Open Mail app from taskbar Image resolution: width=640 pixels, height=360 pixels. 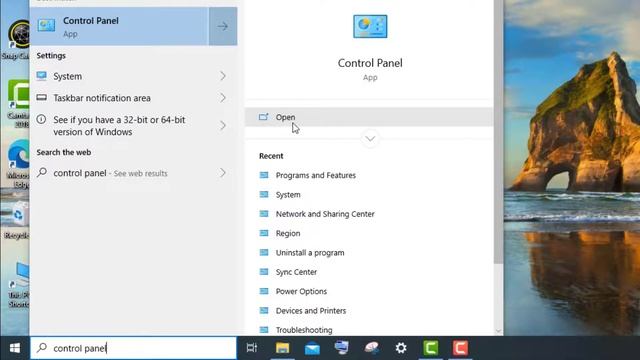(x=312, y=348)
